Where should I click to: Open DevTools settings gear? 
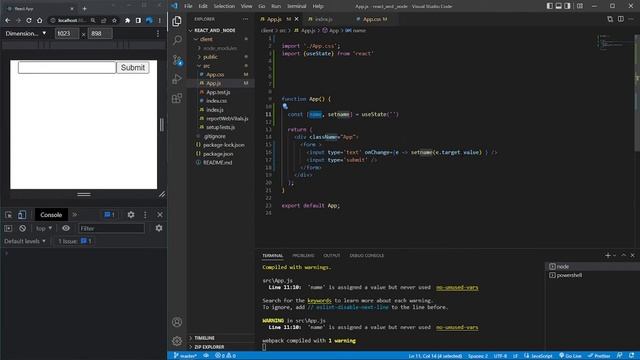click(131, 215)
